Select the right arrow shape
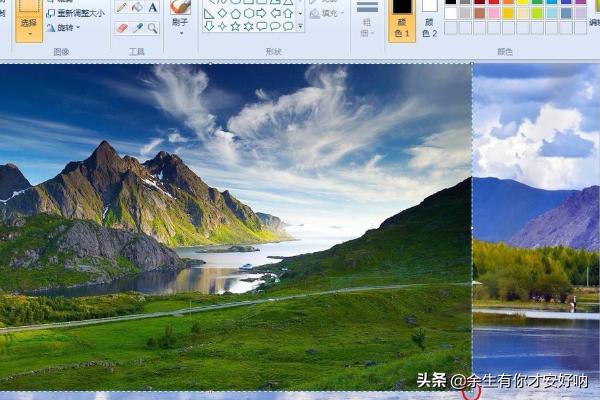 click(262, 13)
